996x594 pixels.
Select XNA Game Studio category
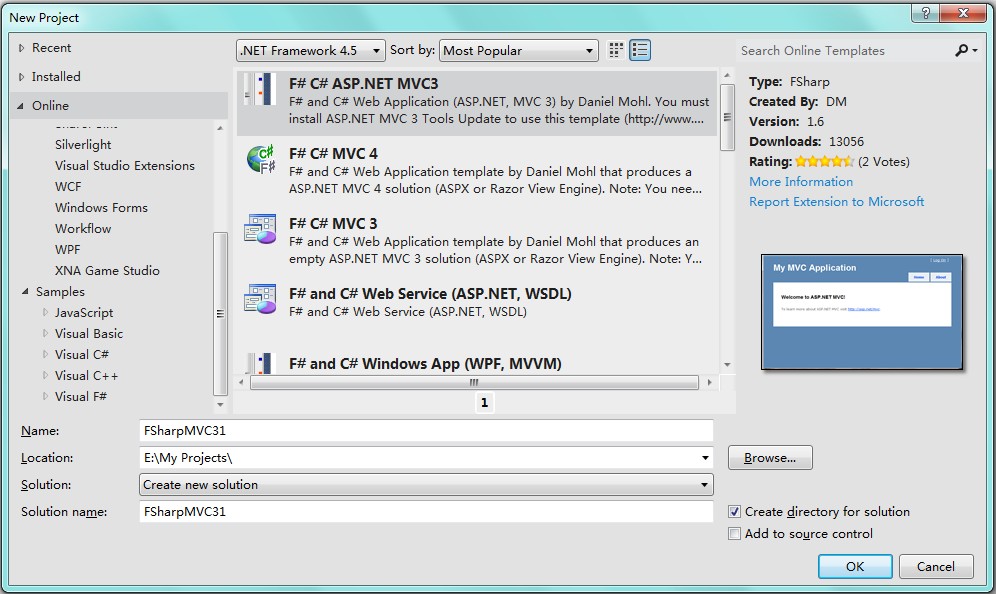(107, 271)
